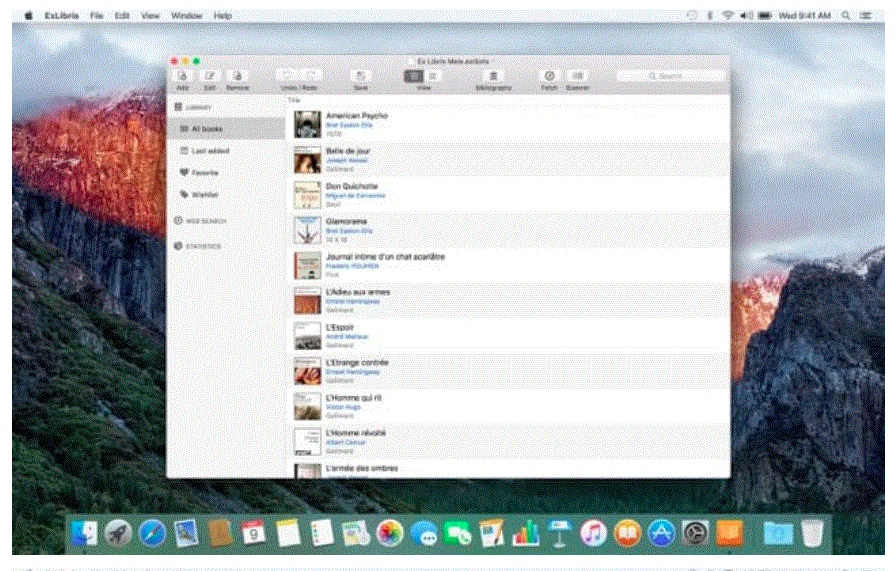Click the Fetch toolbar icon
The image size is (896, 571).
[549, 76]
